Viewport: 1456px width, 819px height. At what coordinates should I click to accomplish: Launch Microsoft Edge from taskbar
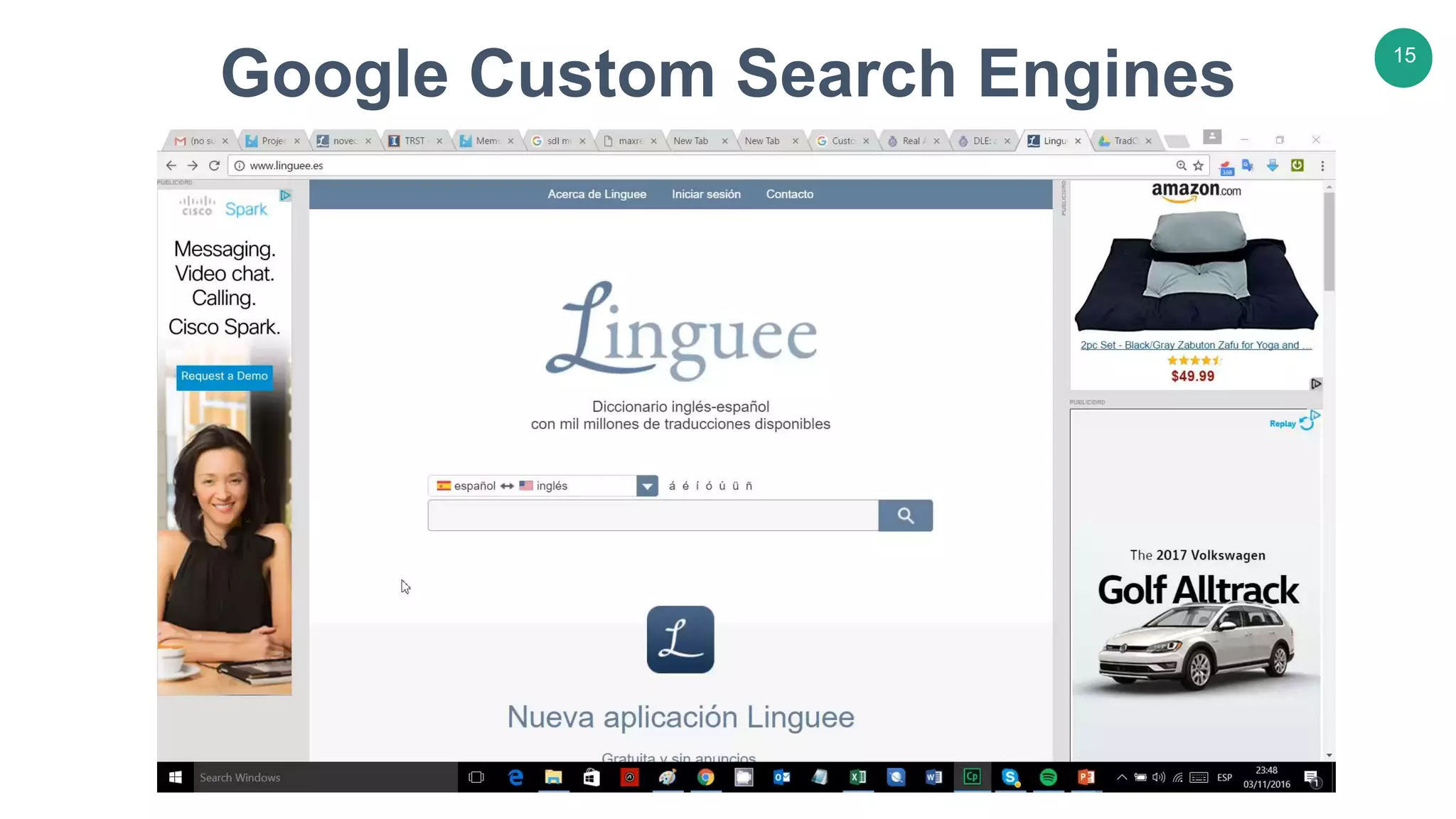click(x=515, y=777)
